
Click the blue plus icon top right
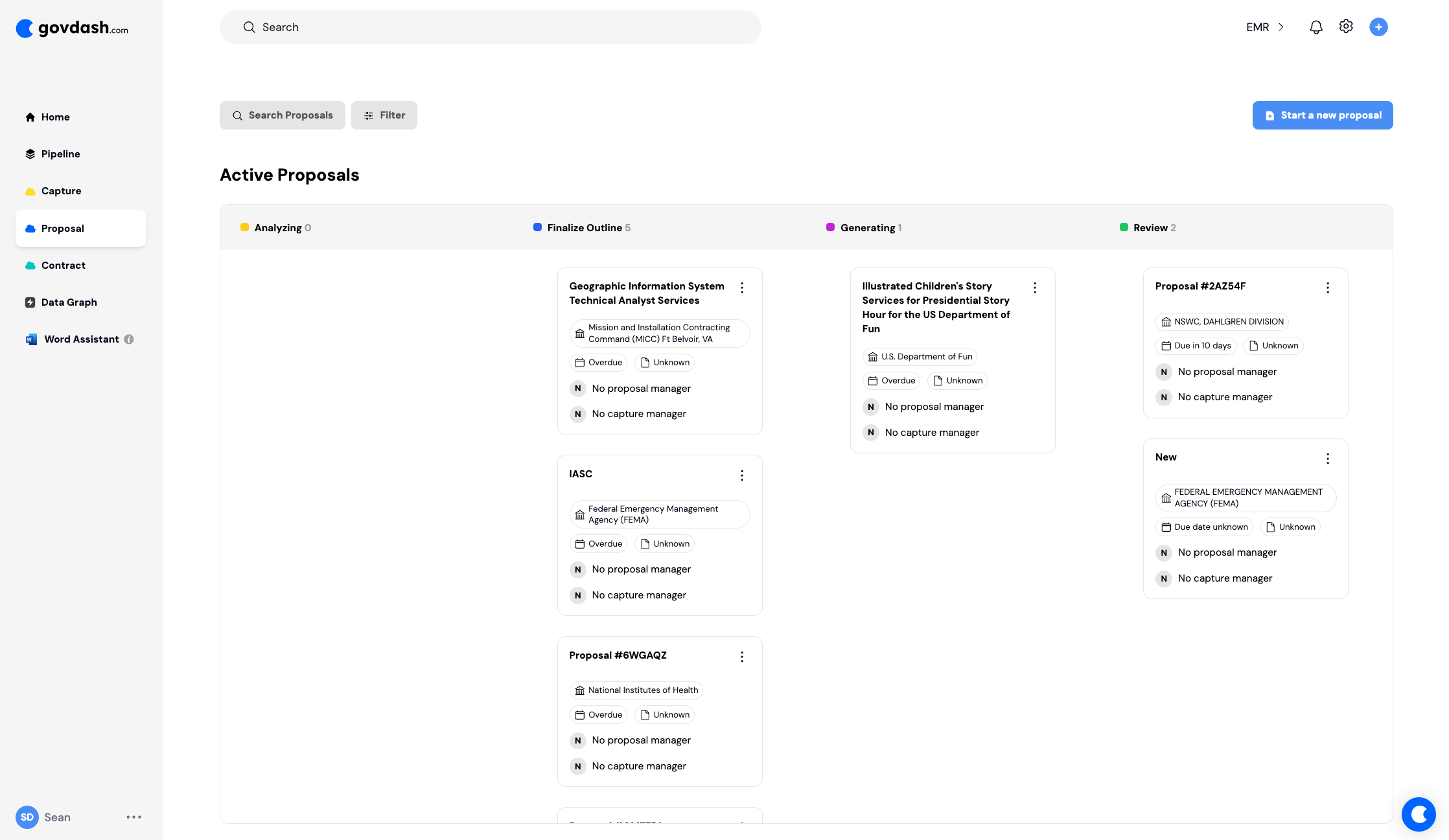(x=1378, y=27)
